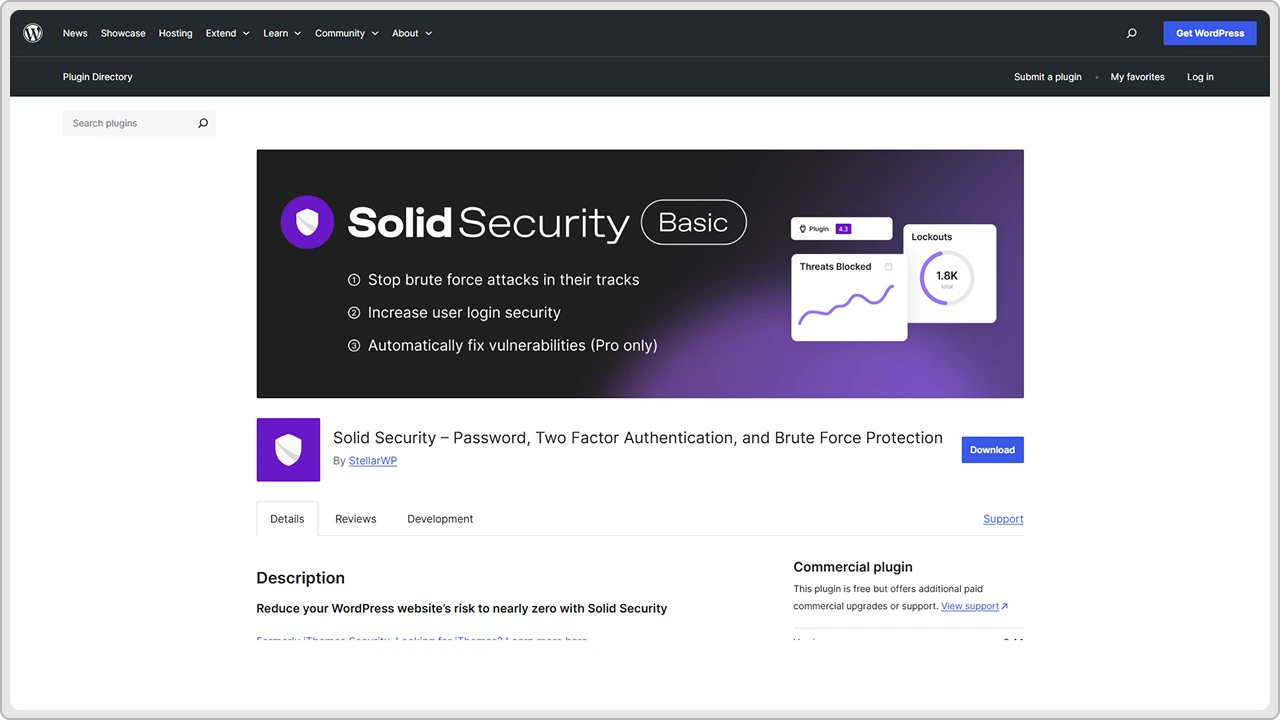Select News in the navigation bar
Viewport: 1280px width, 720px height.
75,33
